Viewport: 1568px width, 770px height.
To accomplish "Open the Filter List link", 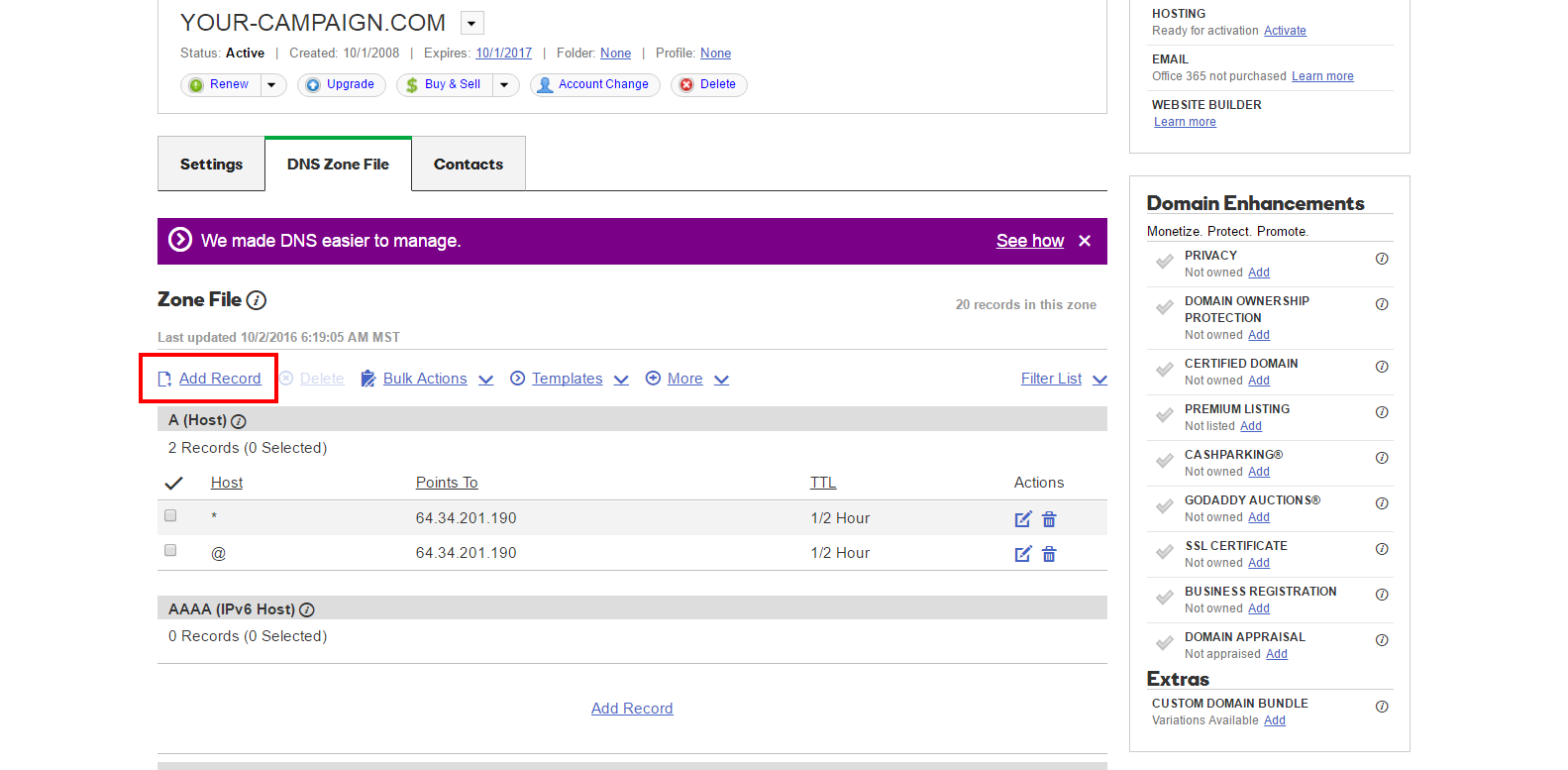I will click(1051, 379).
